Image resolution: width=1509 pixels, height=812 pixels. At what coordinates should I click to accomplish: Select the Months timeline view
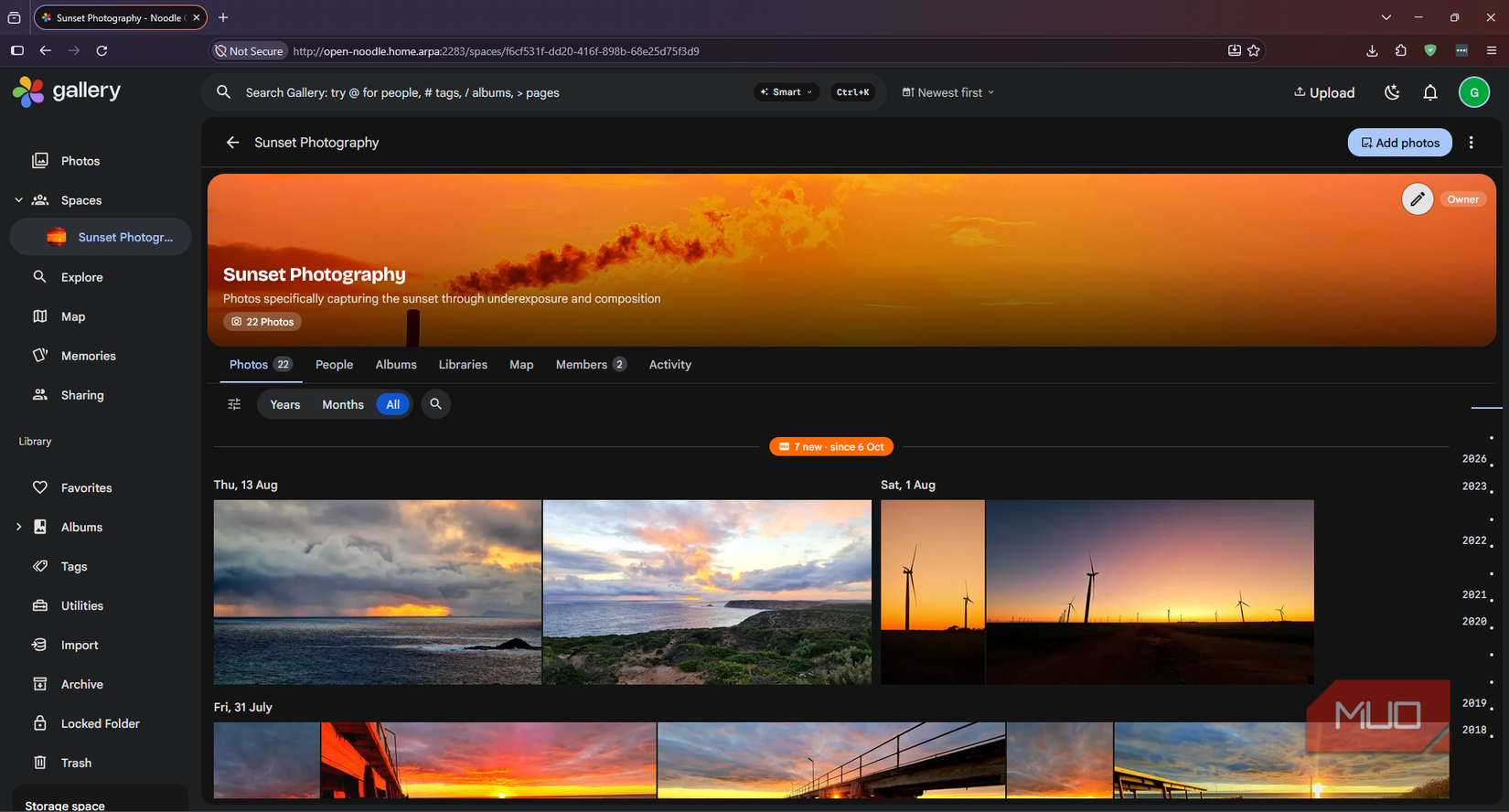click(x=343, y=404)
